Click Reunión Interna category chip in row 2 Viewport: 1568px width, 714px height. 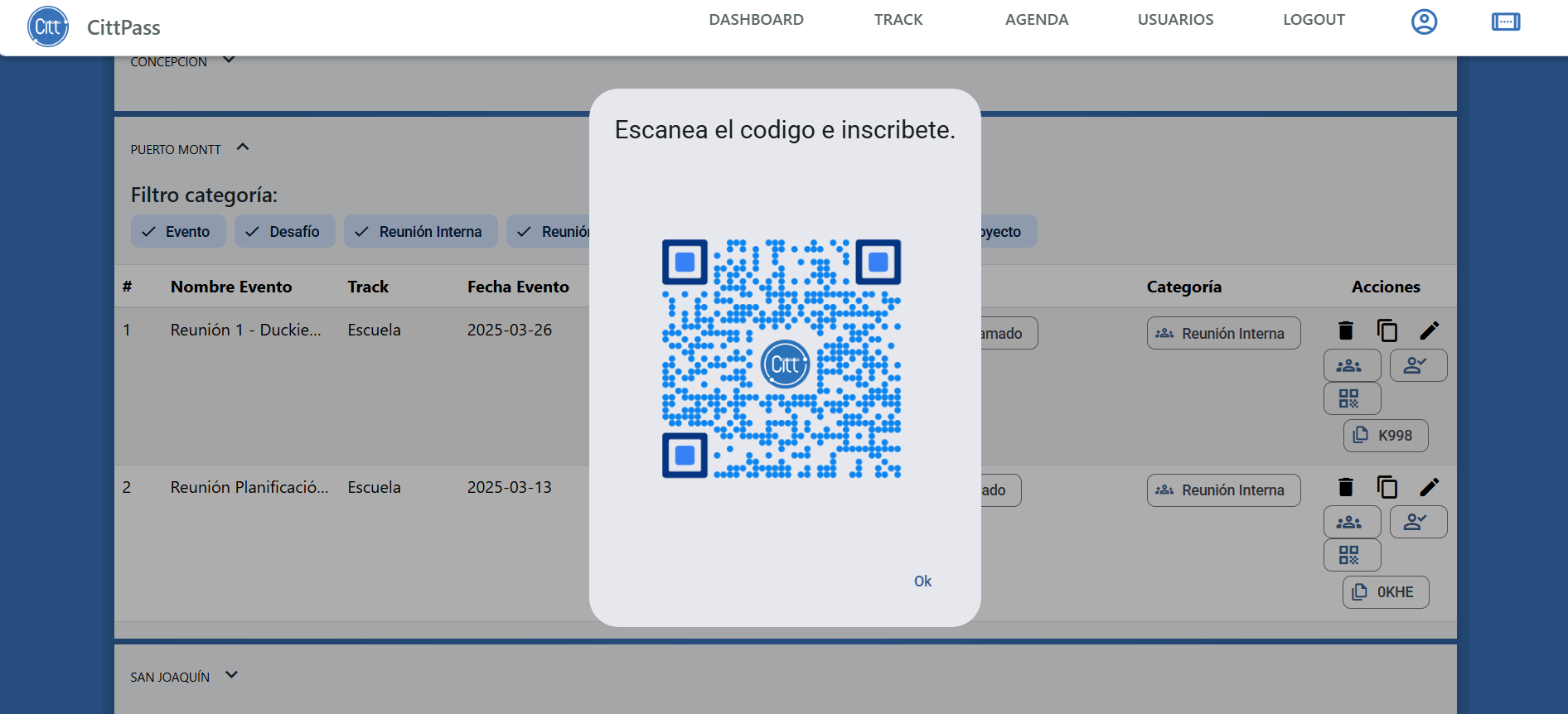[1223, 490]
